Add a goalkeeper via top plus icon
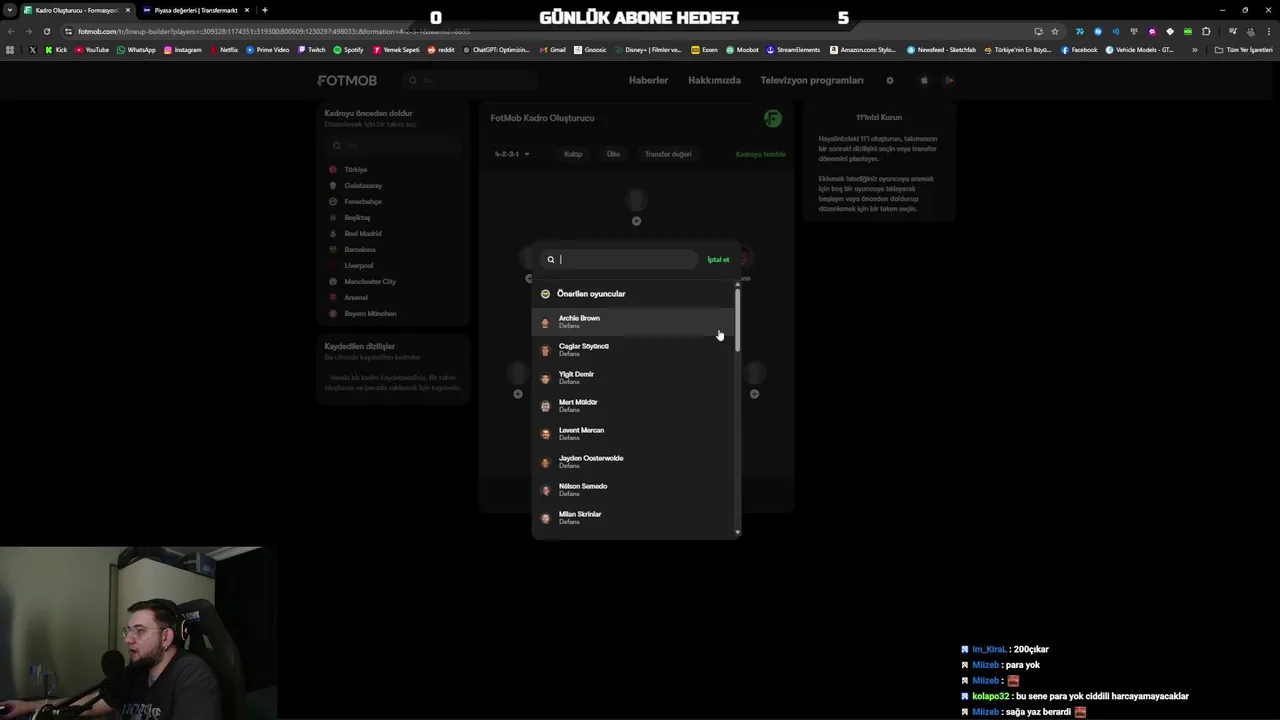Viewport: 1280px width, 720px height. 636,221
